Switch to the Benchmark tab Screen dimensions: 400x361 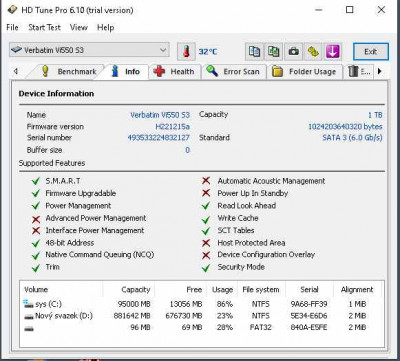tap(68, 72)
